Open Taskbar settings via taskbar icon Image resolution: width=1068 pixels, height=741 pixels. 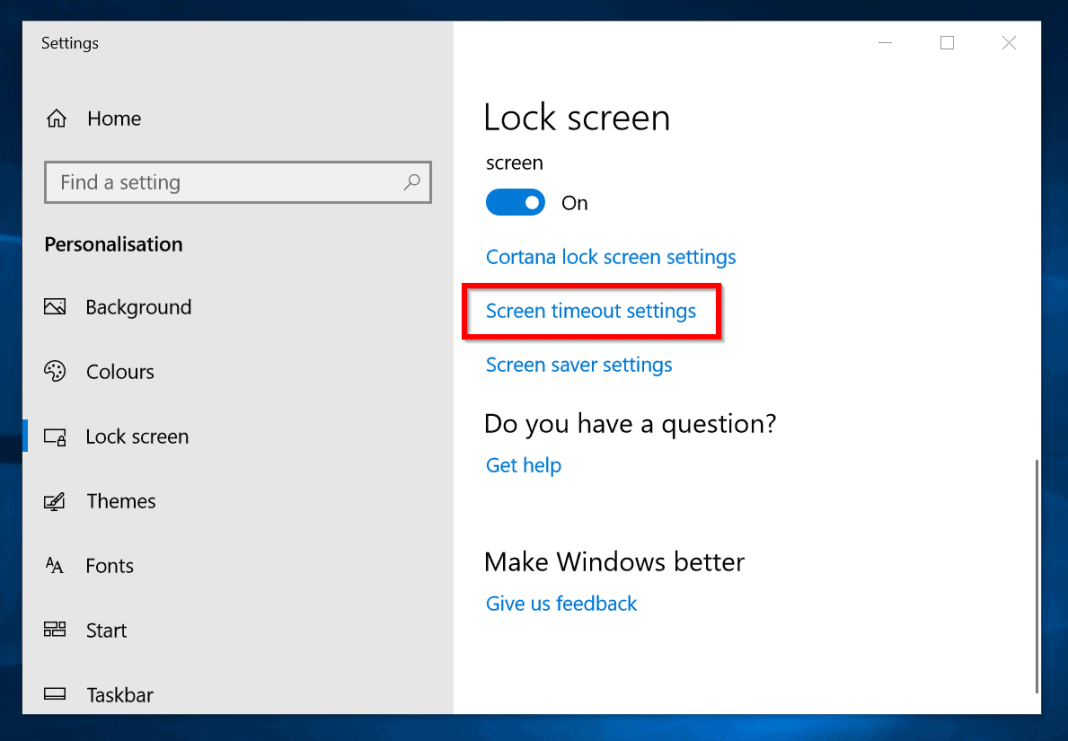(56, 694)
